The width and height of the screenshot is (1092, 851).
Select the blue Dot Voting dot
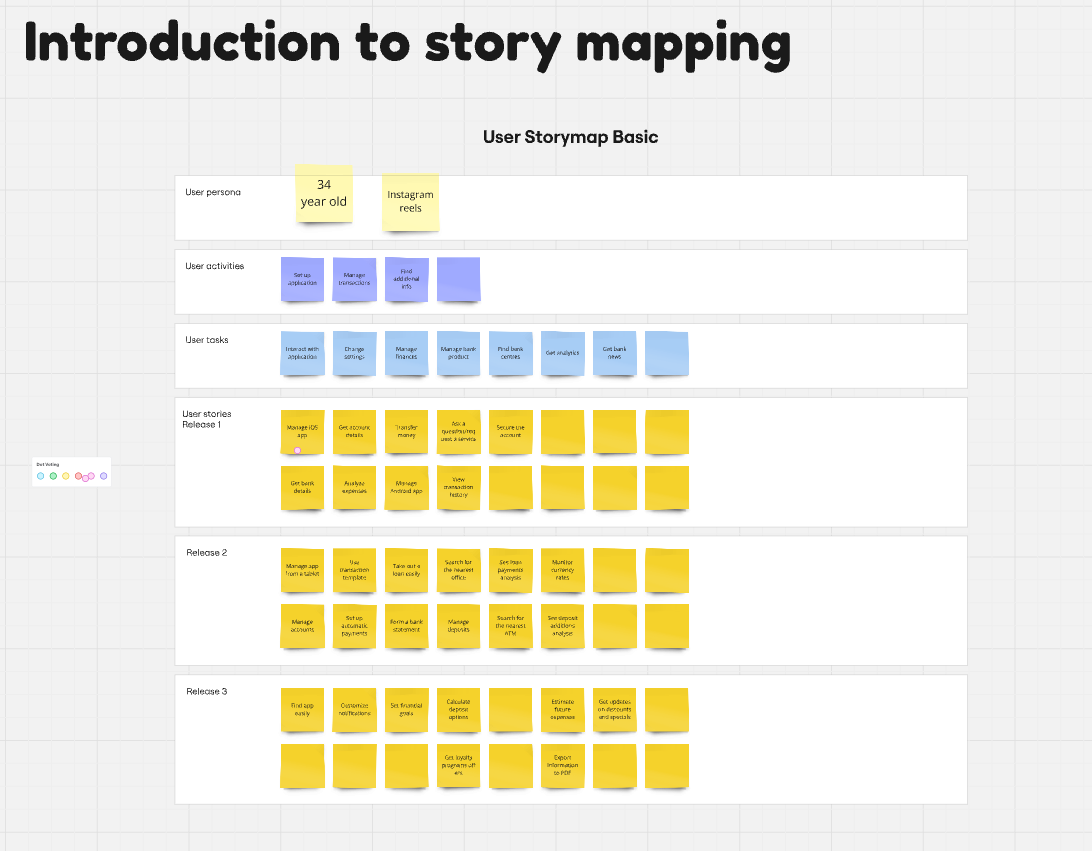click(41, 476)
